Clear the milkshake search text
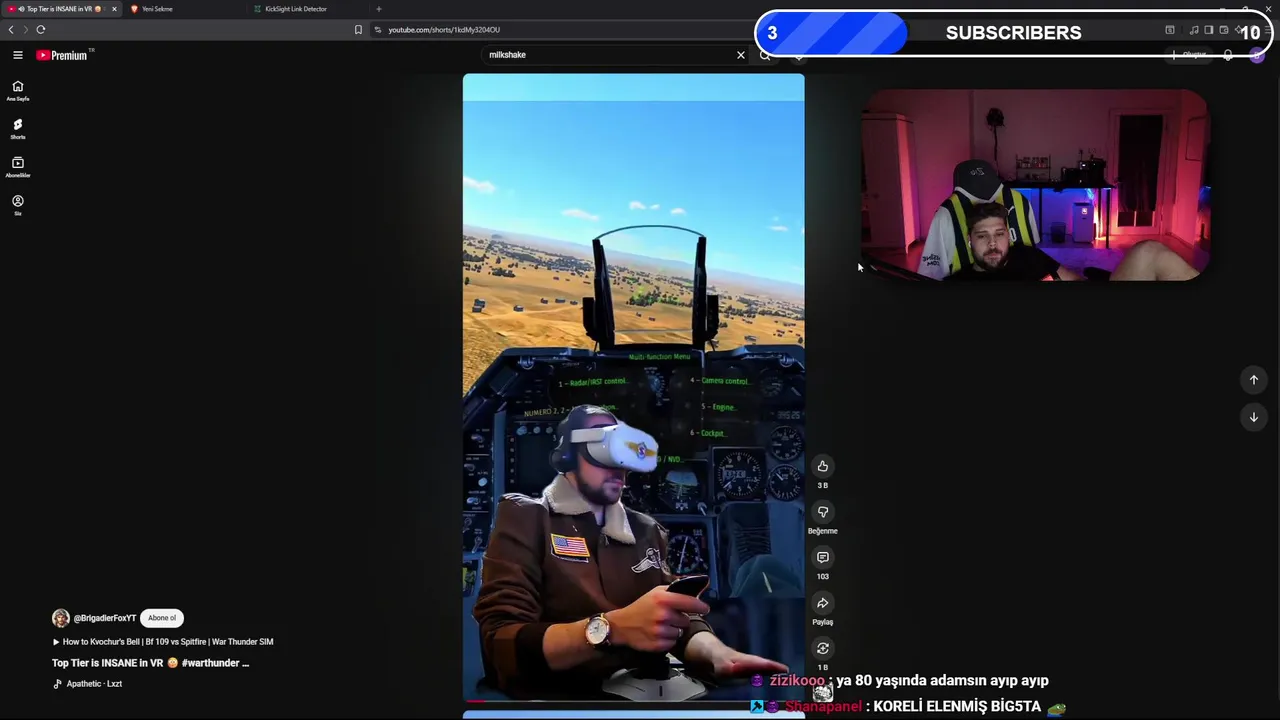 [741, 55]
